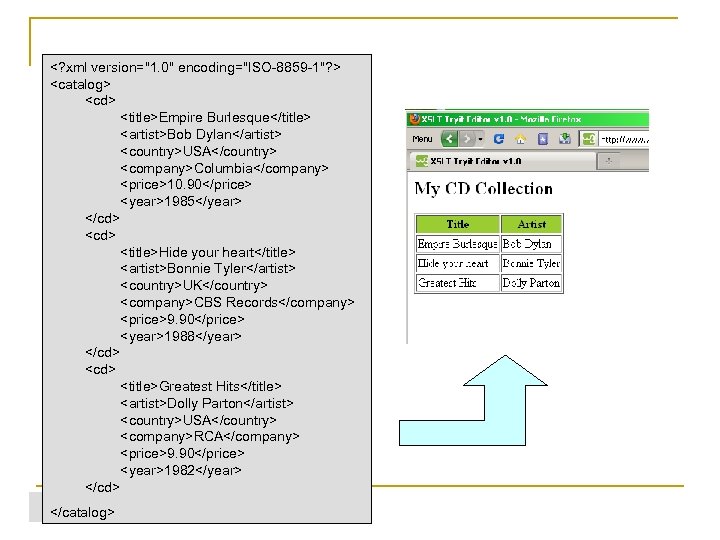Viewport: 720px width, 540px height.
Task: Click the price 10.90 XML line
Action: pos(186,185)
